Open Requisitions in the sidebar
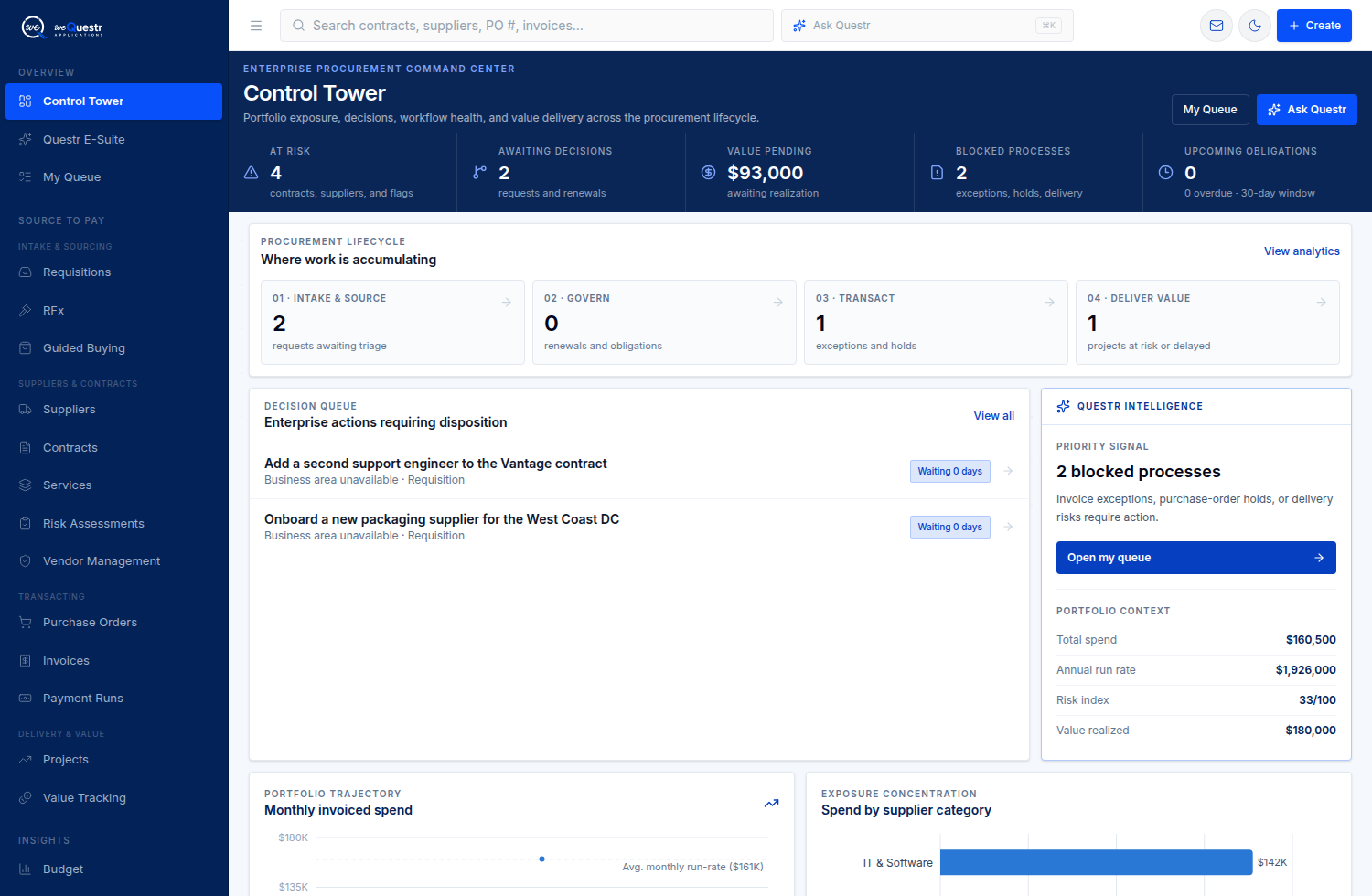This screenshot has width=1372, height=896. coord(113,272)
